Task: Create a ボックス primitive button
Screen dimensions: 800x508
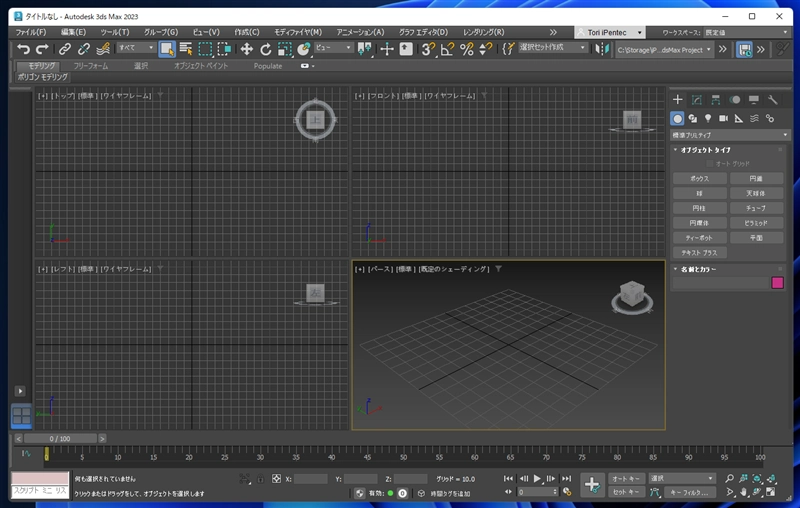Action: (699, 179)
